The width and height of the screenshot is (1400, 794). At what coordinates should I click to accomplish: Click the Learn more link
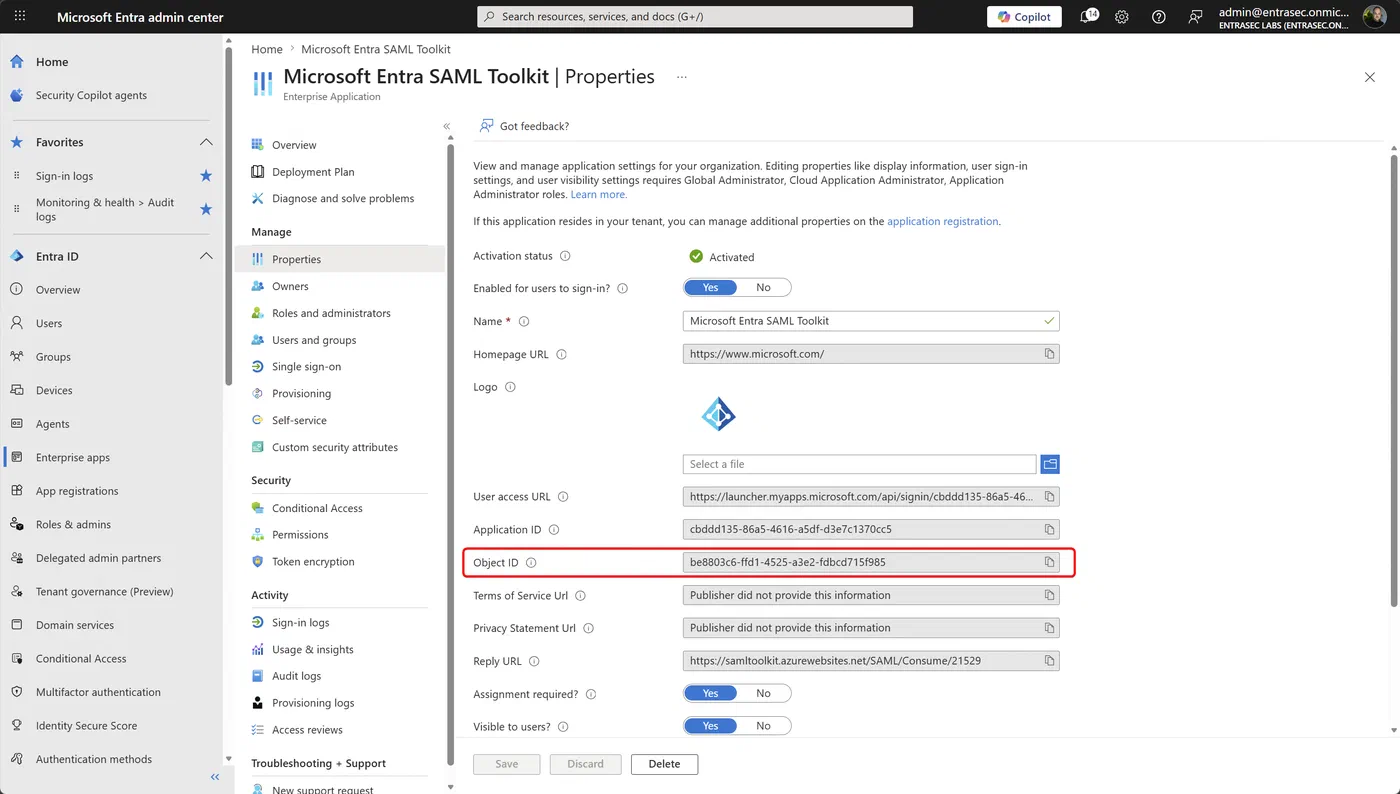tap(598, 194)
